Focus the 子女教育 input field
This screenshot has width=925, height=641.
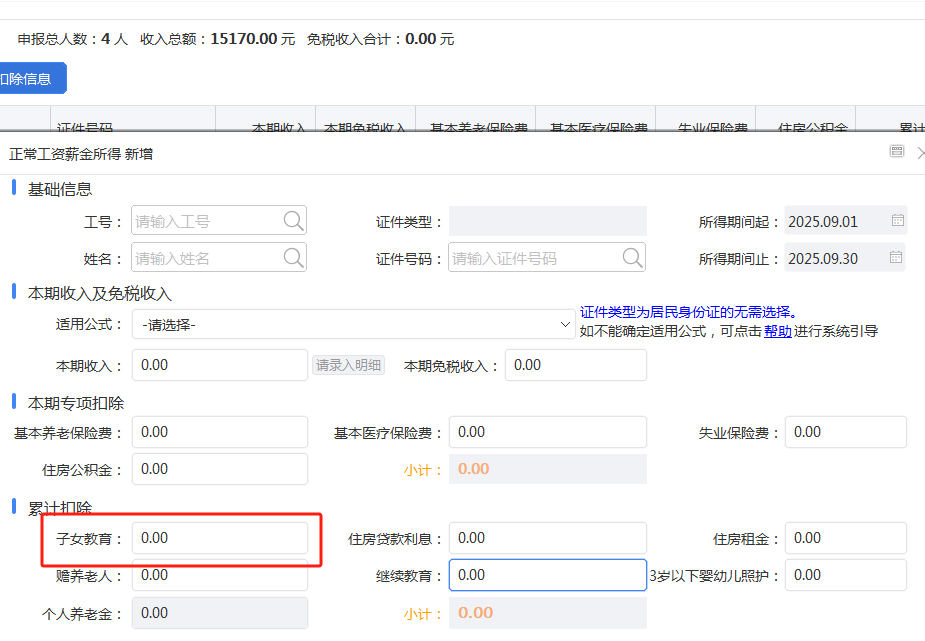[x=219, y=538]
